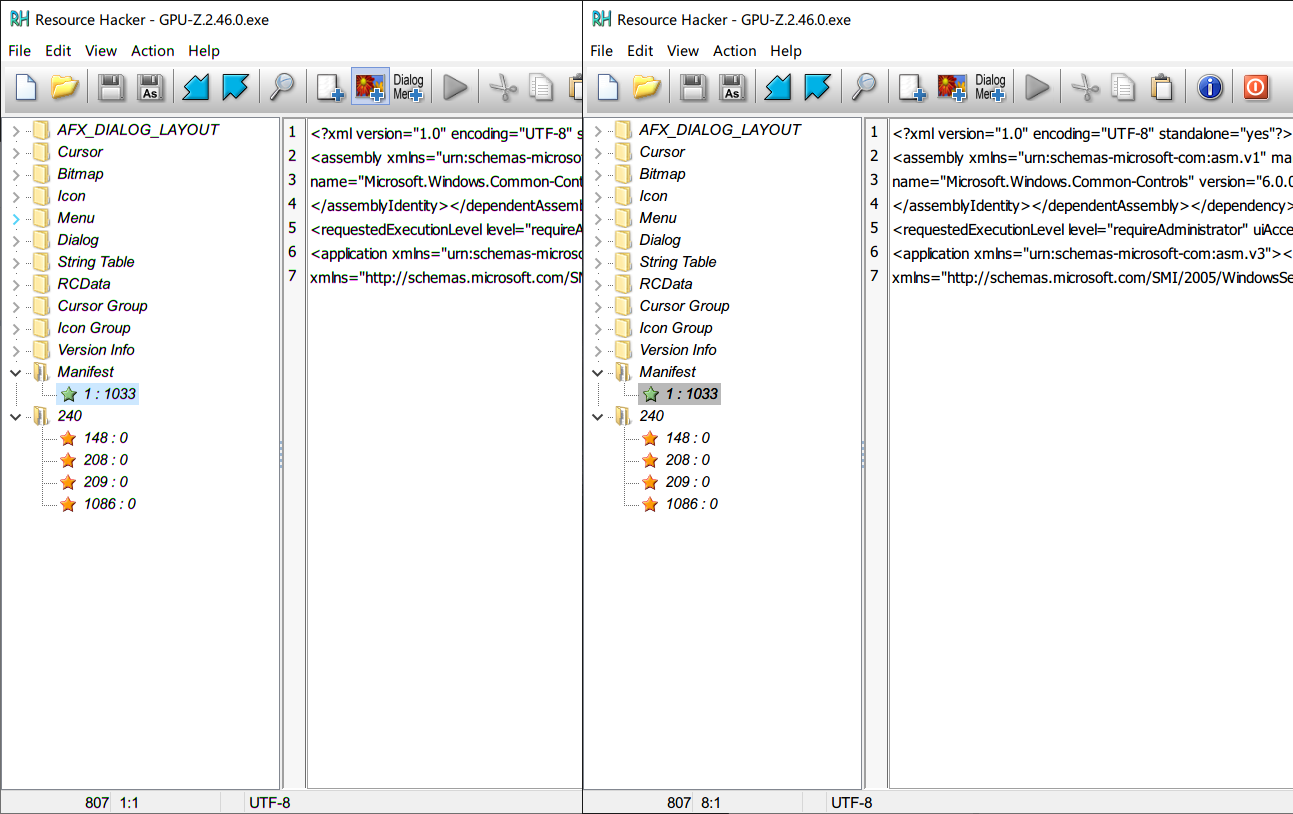
Task: Click Compile play icon in right window
Action: (x=1038, y=87)
